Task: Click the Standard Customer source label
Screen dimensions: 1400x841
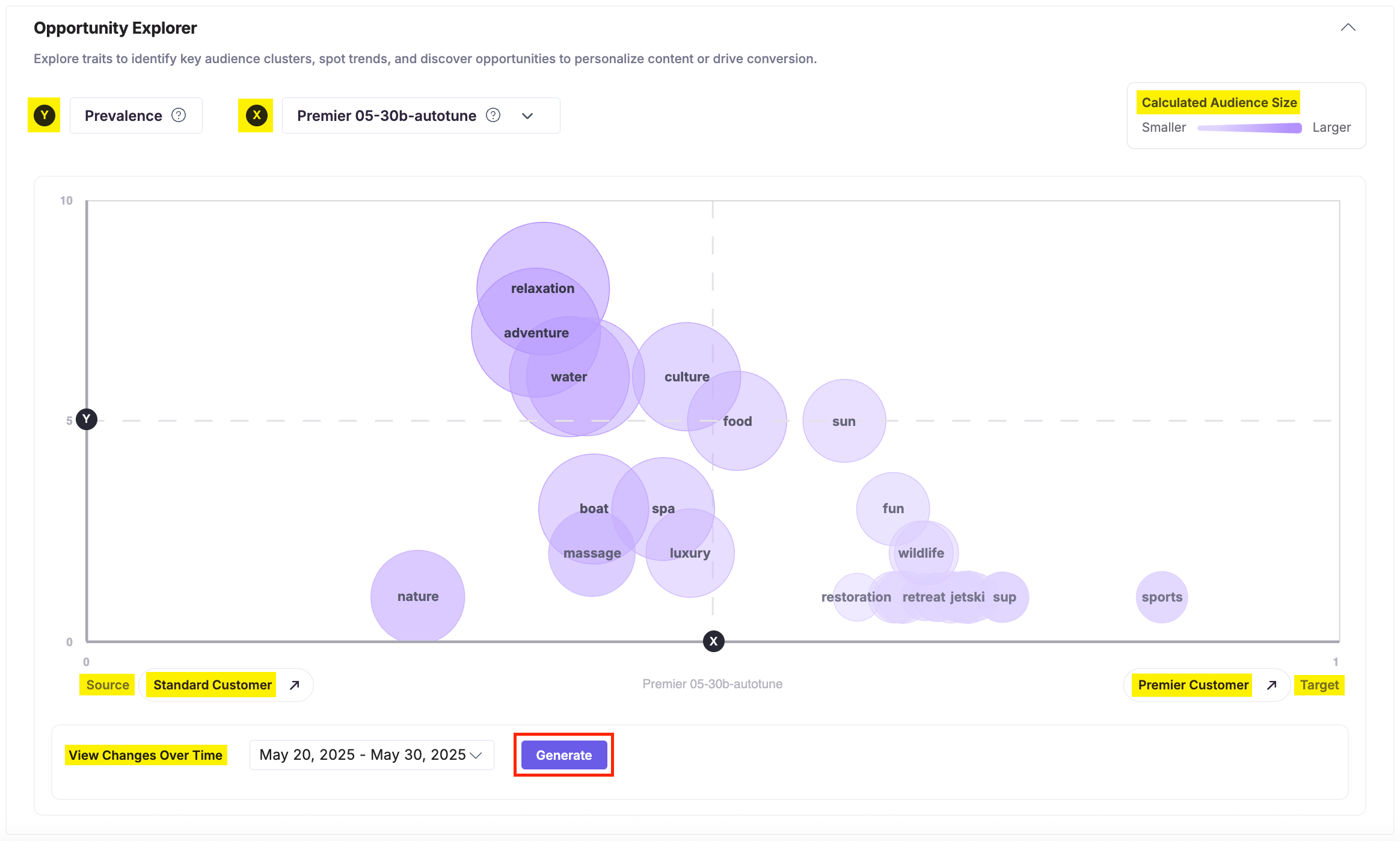Action: click(212, 685)
